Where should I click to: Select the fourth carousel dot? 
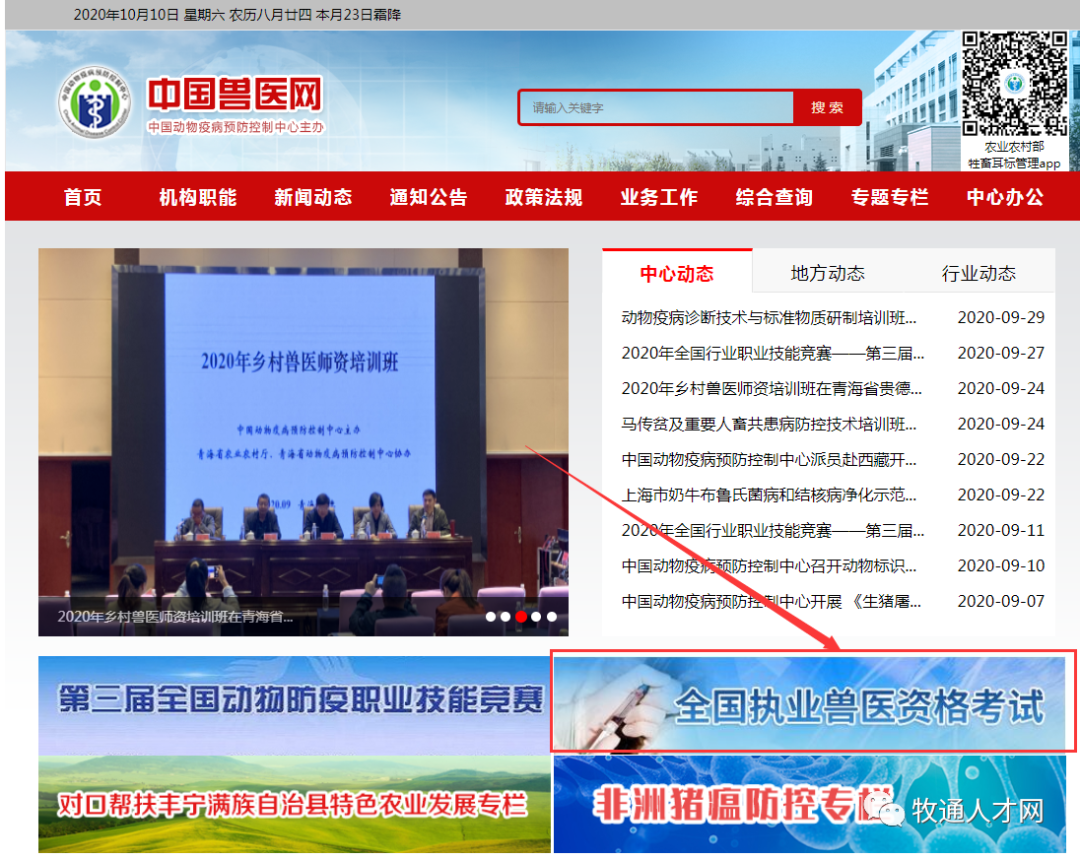point(537,617)
